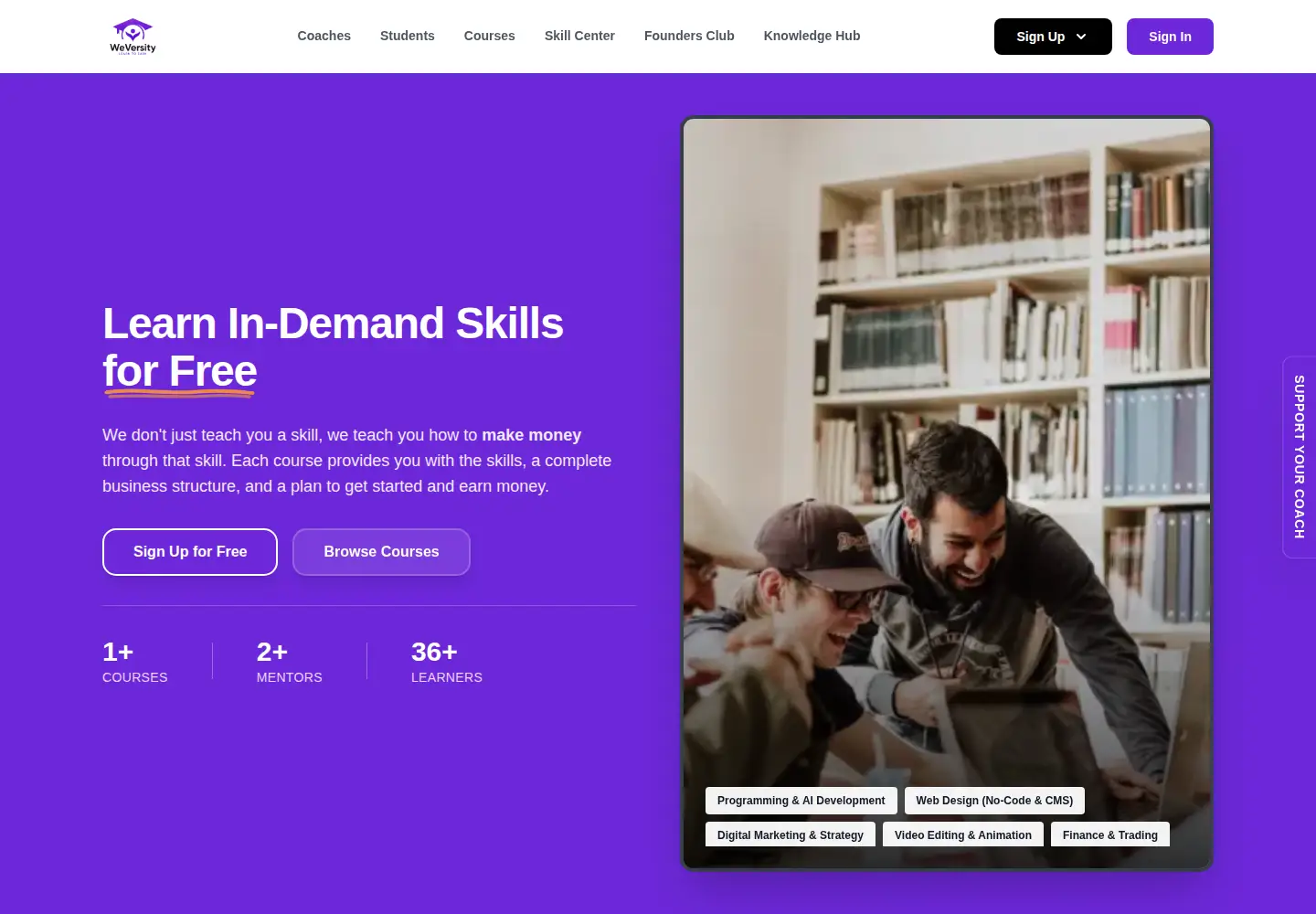Open the Support Your Coach side tab
Screen dimensions: 1316x914
pyautogui.click(x=1300, y=457)
